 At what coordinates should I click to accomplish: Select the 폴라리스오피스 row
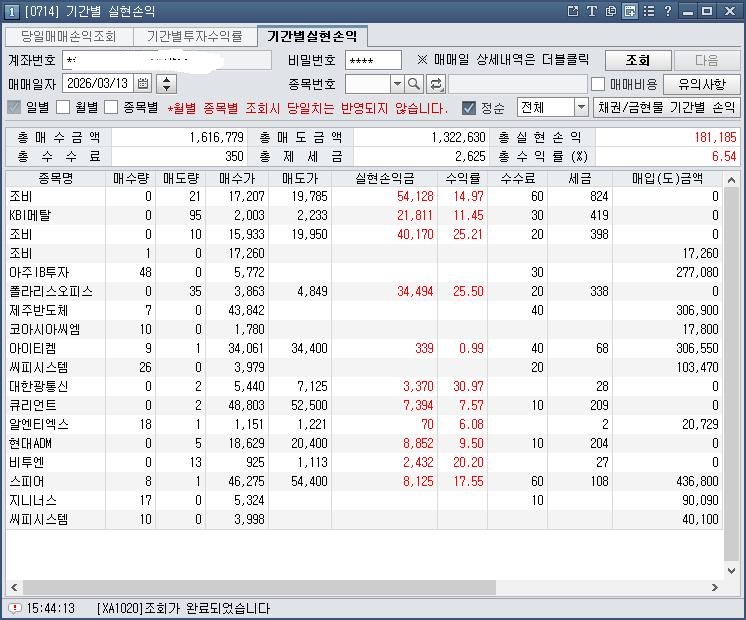[x=364, y=291]
